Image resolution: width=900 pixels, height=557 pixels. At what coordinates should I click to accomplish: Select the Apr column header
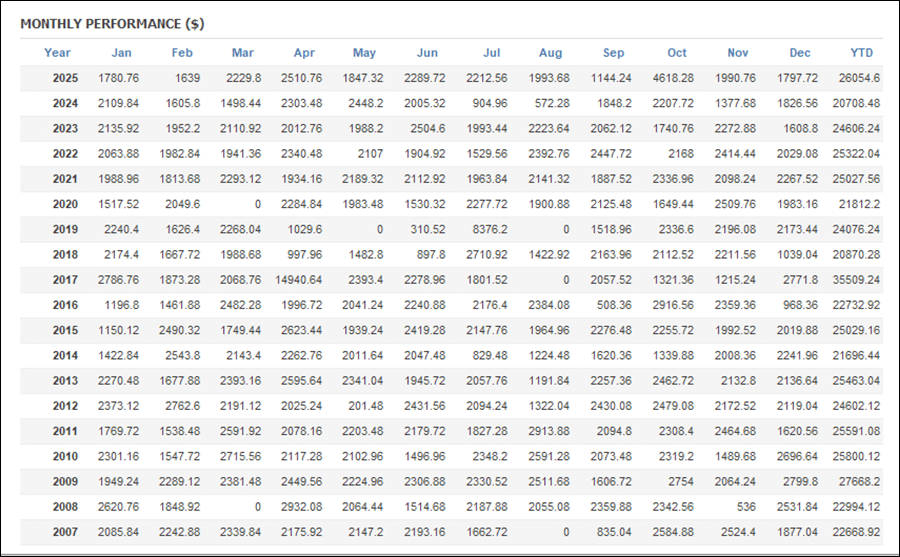pos(305,53)
